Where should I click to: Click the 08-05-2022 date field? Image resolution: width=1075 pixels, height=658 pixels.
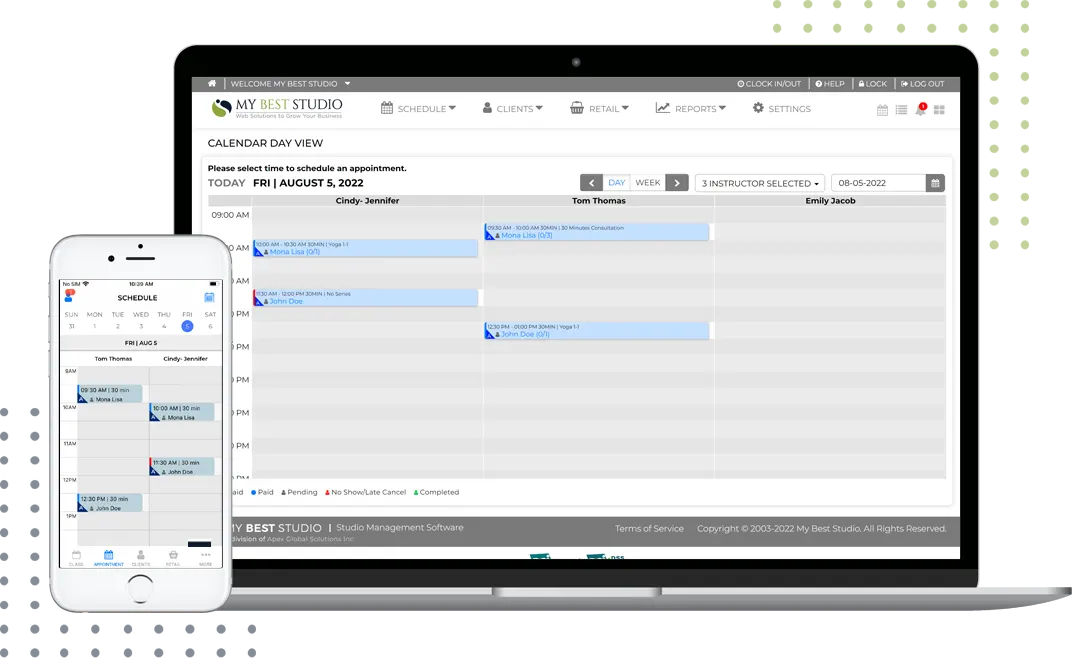point(878,183)
